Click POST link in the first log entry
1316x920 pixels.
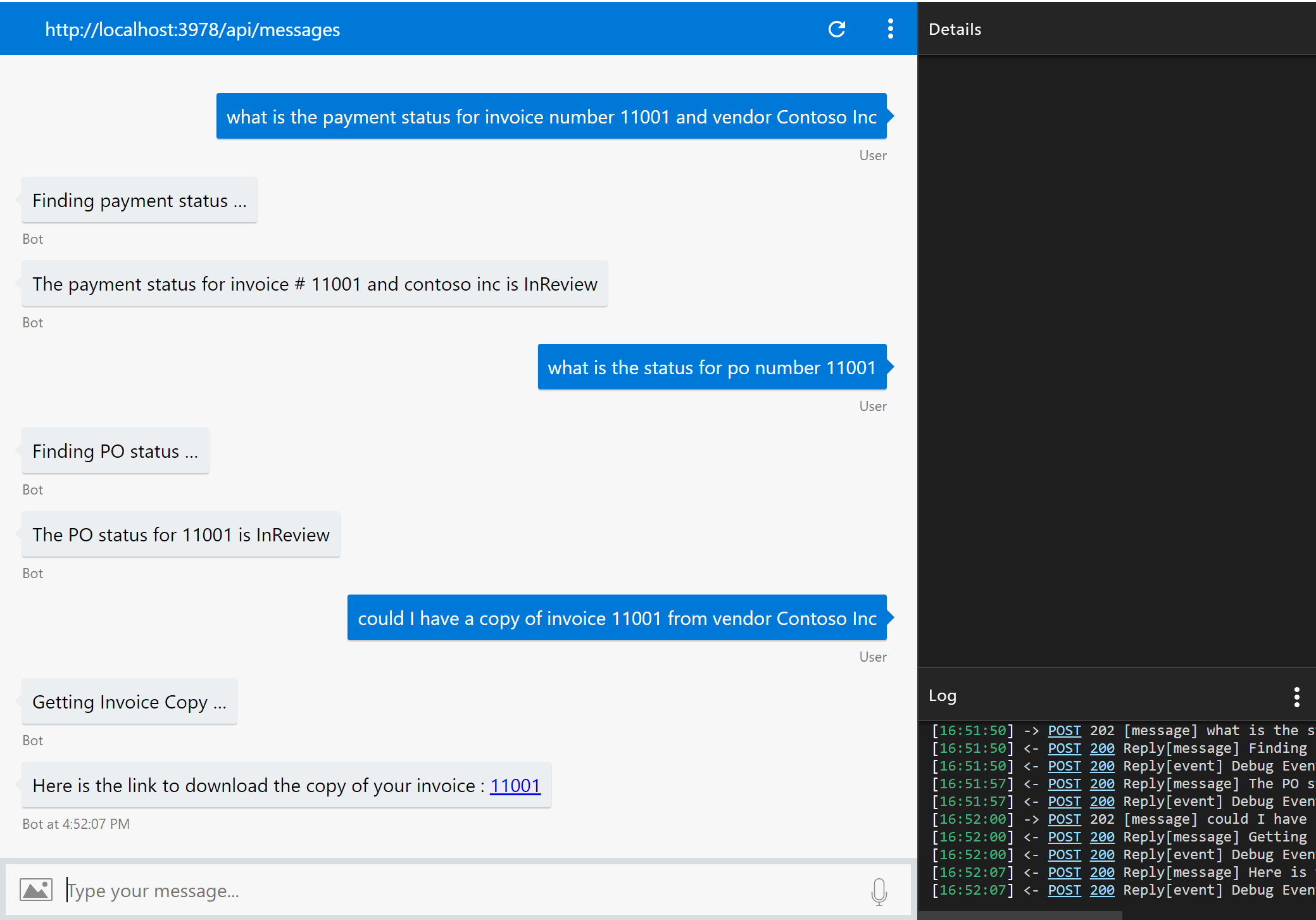1064,731
